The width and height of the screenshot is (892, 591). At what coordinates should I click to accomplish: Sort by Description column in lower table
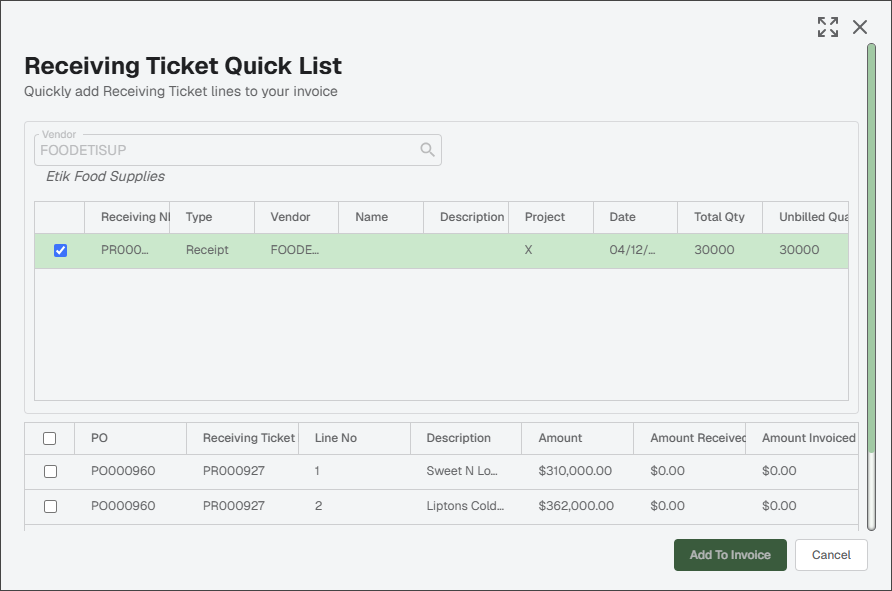click(x=466, y=438)
